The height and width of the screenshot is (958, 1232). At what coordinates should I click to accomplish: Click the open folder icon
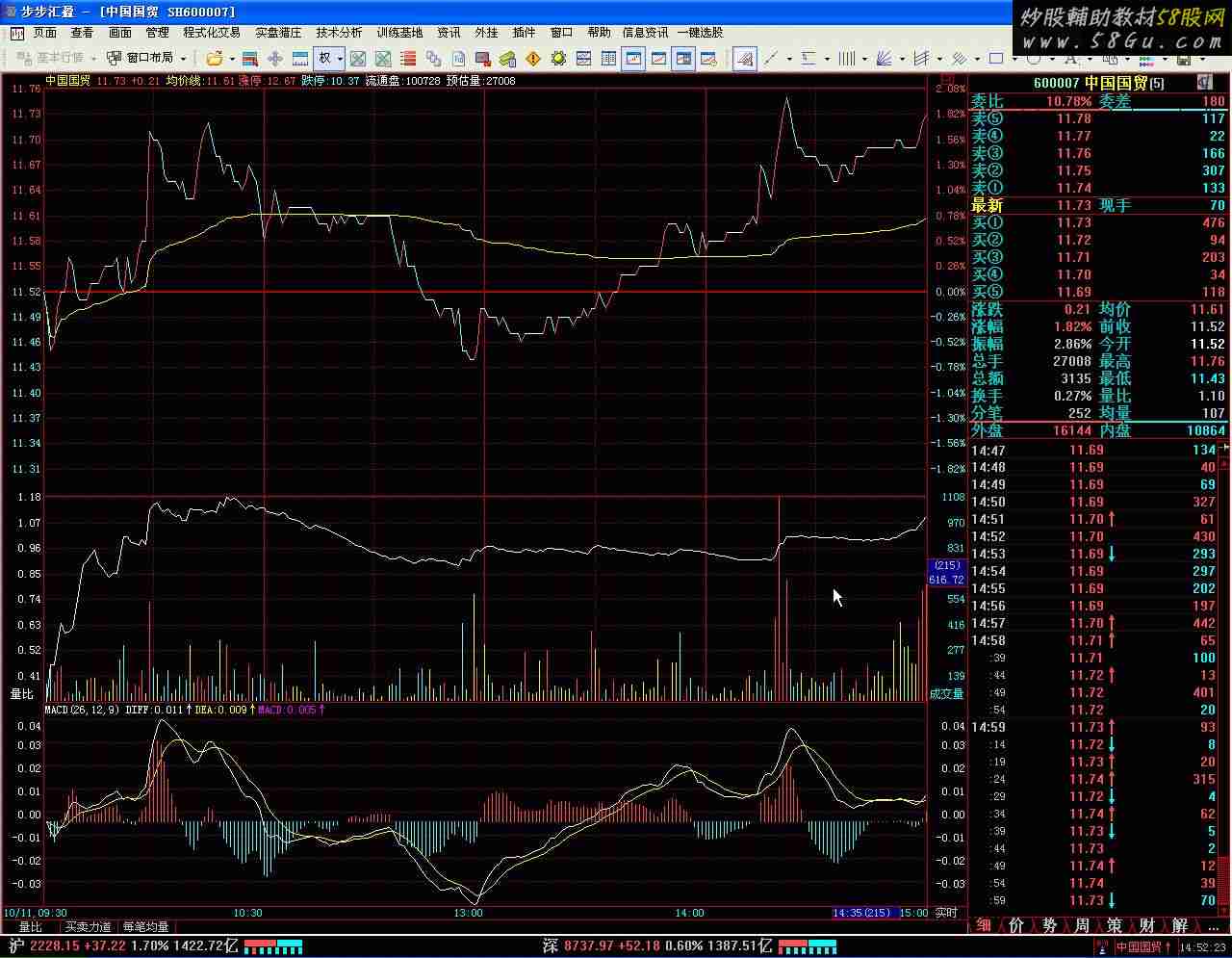coord(215,59)
